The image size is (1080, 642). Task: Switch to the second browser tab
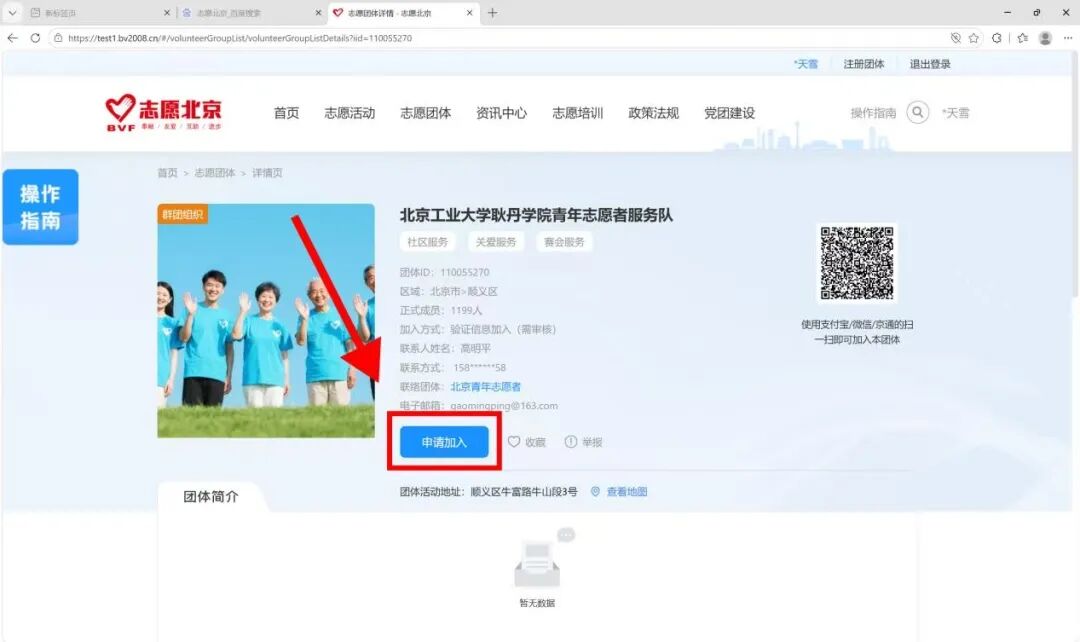(x=251, y=12)
